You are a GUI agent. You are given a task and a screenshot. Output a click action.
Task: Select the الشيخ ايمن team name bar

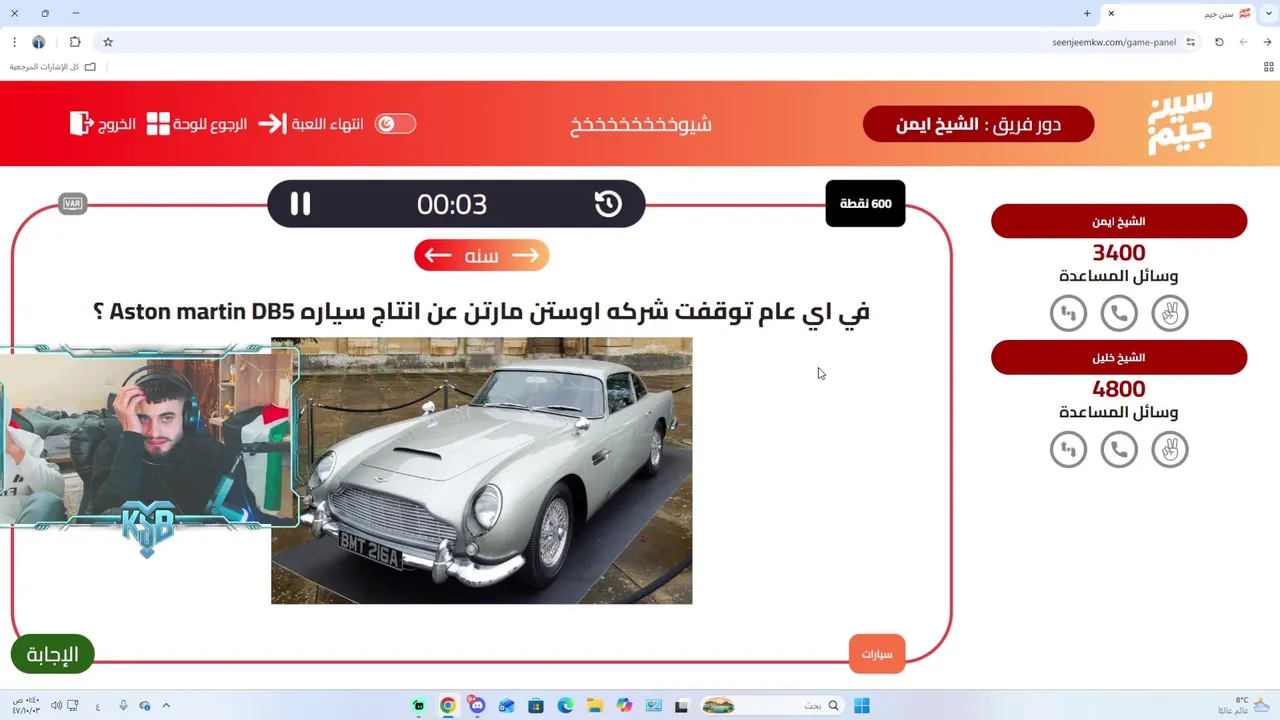coord(1119,221)
